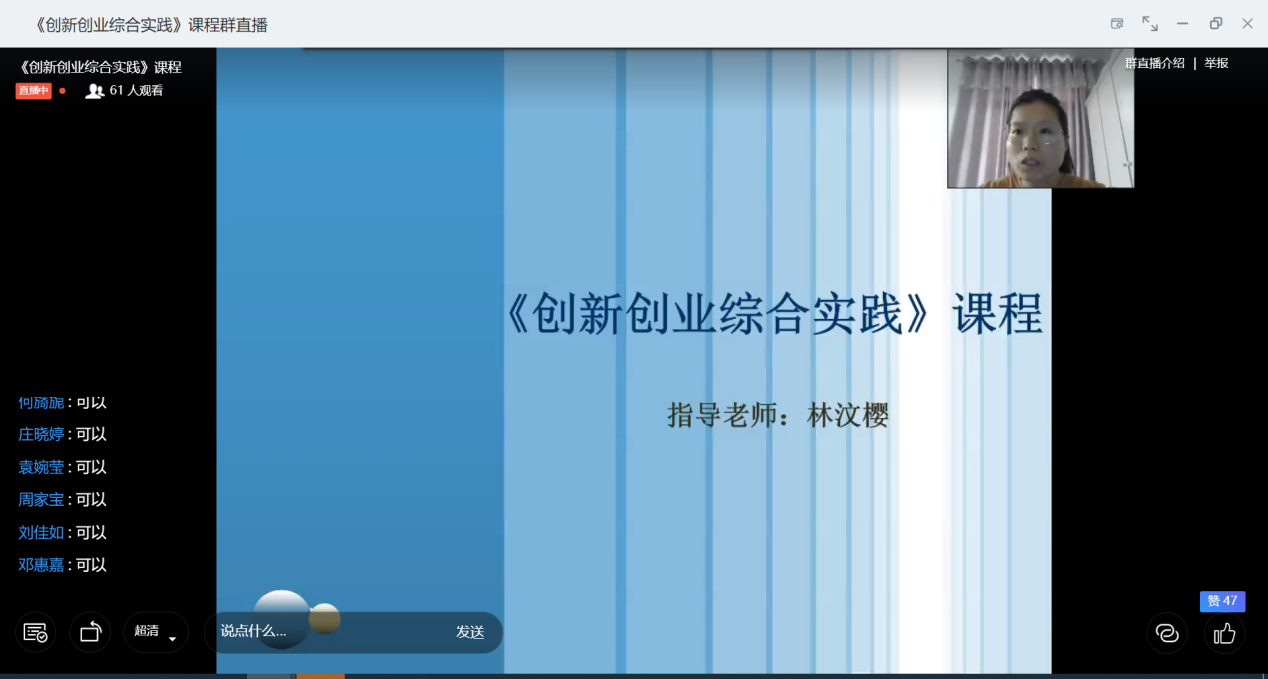Viewport: 1268px width, 679px height.
Task: Restore down the live stream window
Action: [x=1215, y=24]
